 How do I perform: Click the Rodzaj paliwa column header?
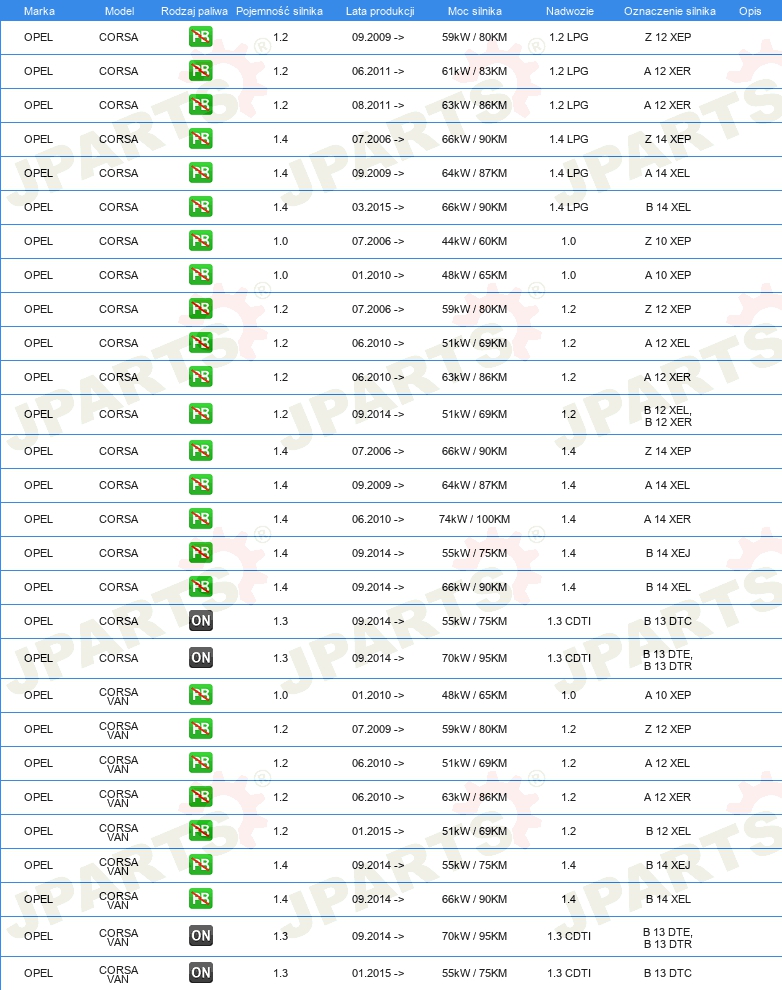pyautogui.click(x=194, y=11)
